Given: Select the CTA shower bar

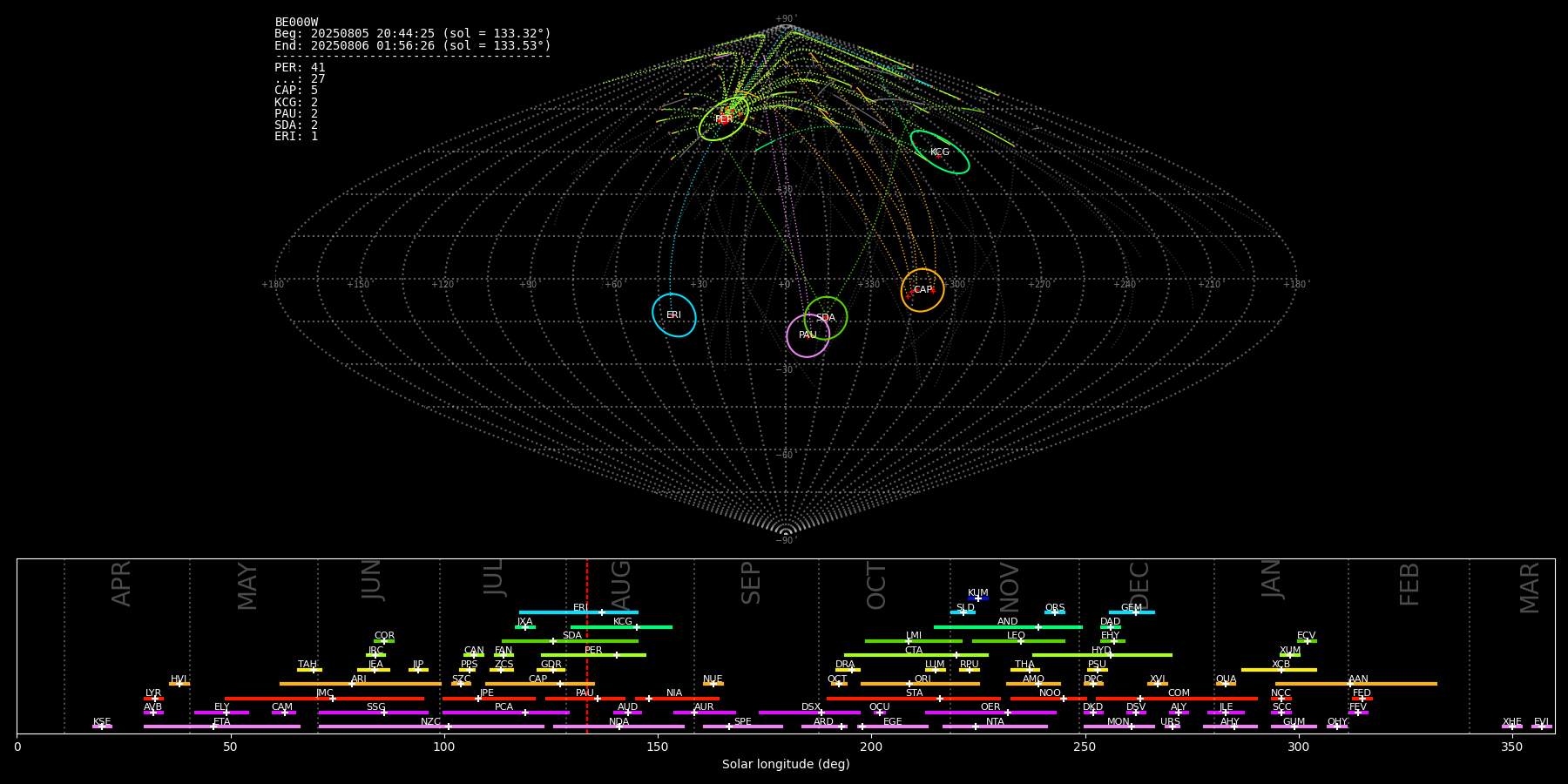Looking at the screenshot, I should (916, 655).
